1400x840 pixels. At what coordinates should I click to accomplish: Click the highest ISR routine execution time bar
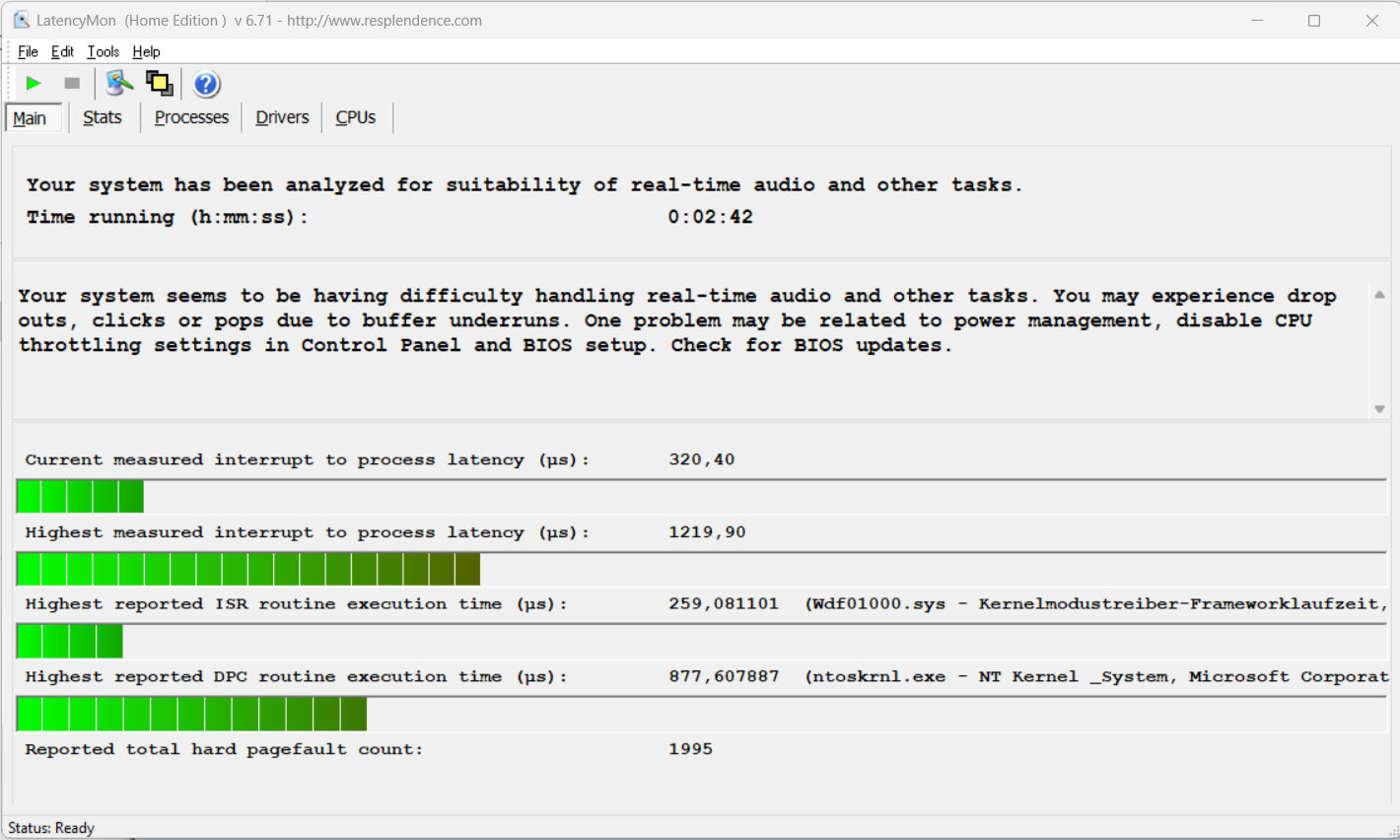click(x=702, y=641)
